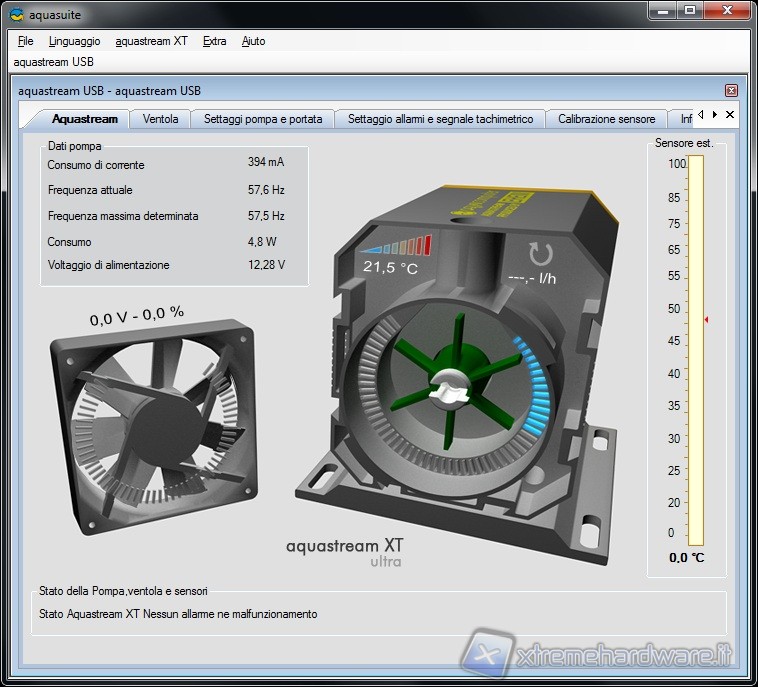
Task: Select the Calibrazione sensore tab
Action: coord(606,119)
